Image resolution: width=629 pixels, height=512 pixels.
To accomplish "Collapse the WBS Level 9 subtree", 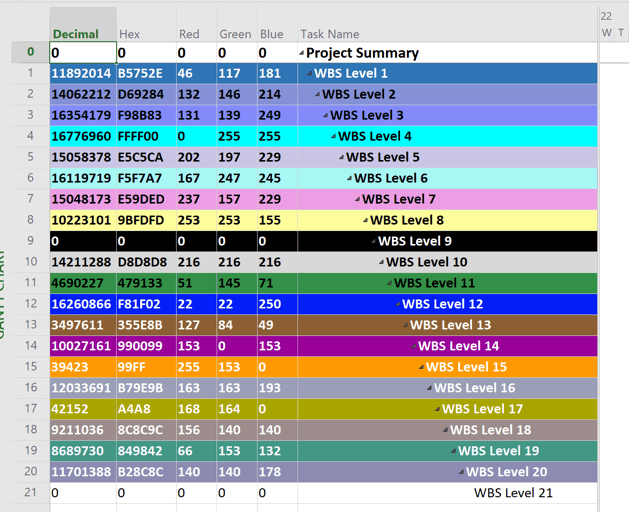I will (x=374, y=242).
